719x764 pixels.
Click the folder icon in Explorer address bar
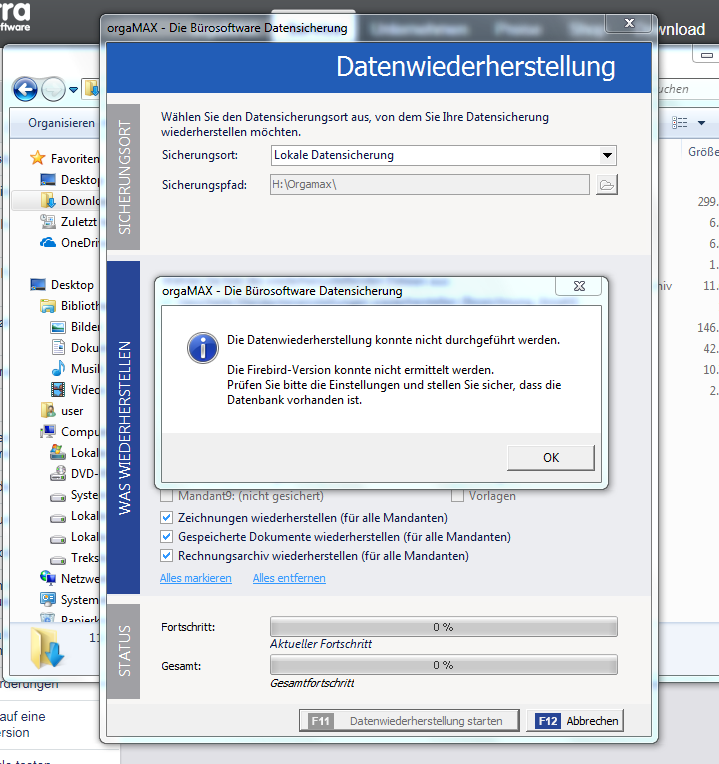tap(92, 89)
